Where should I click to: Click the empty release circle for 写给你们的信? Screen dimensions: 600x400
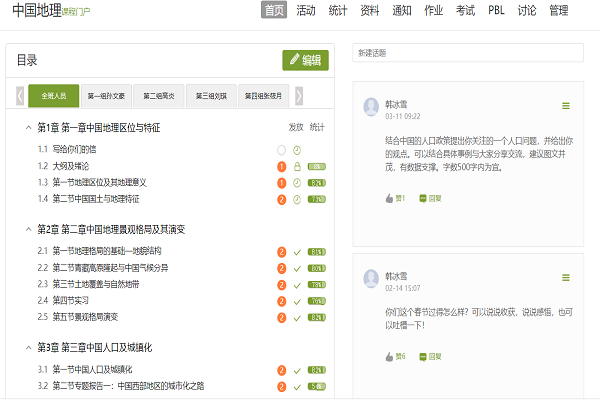[x=282, y=150]
